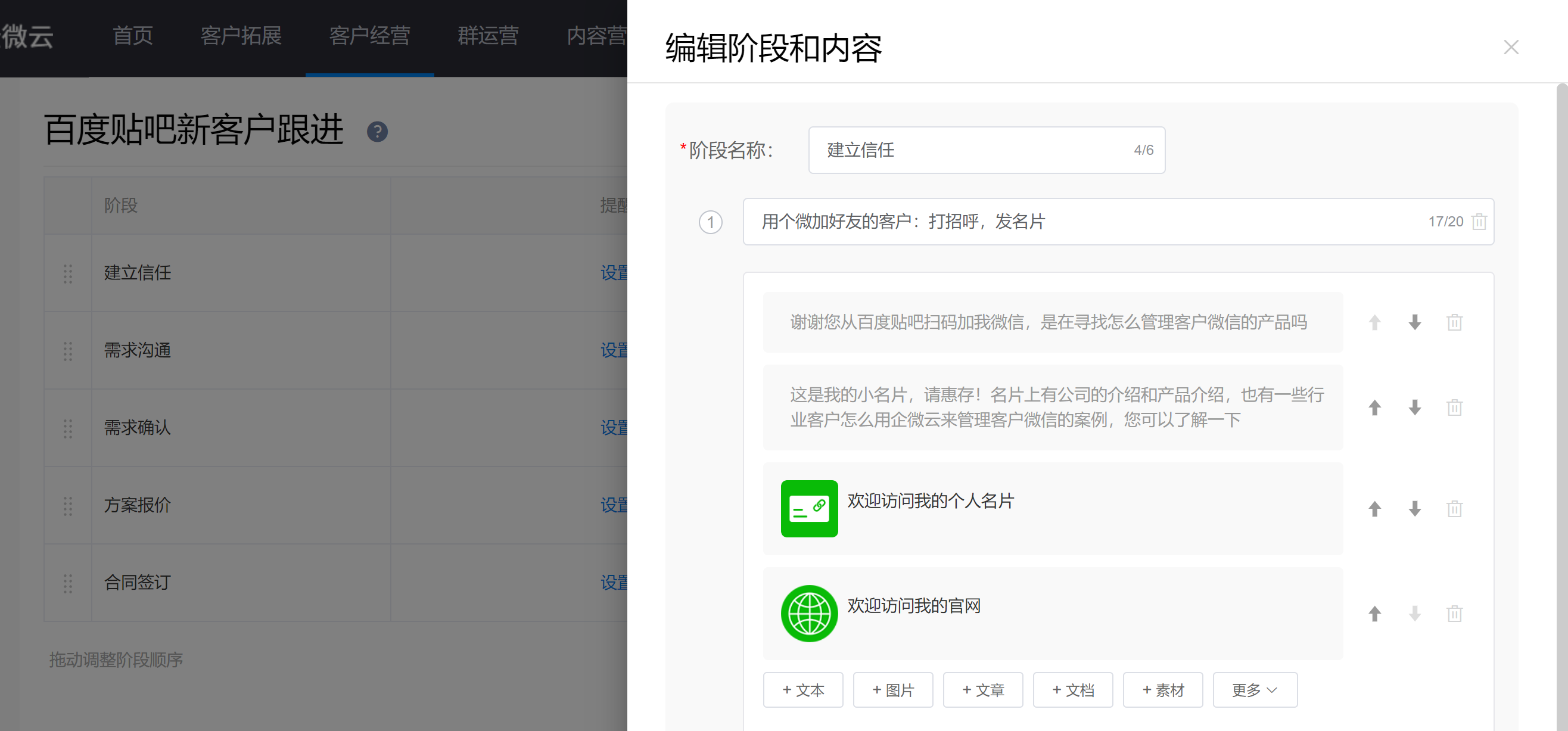This screenshot has width=1568, height=731.
Task: Click the 拖动调整阶段顺序 hint text
Action: coord(116,660)
